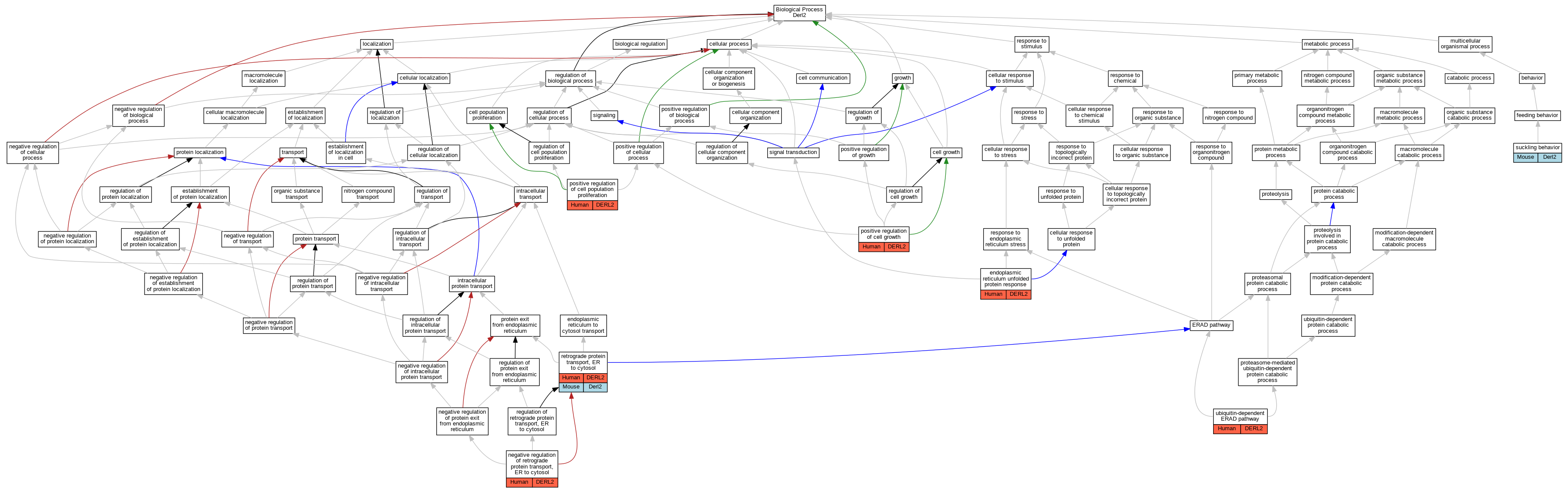
Task: Select negative regulation of biological process node
Action: [138, 116]
